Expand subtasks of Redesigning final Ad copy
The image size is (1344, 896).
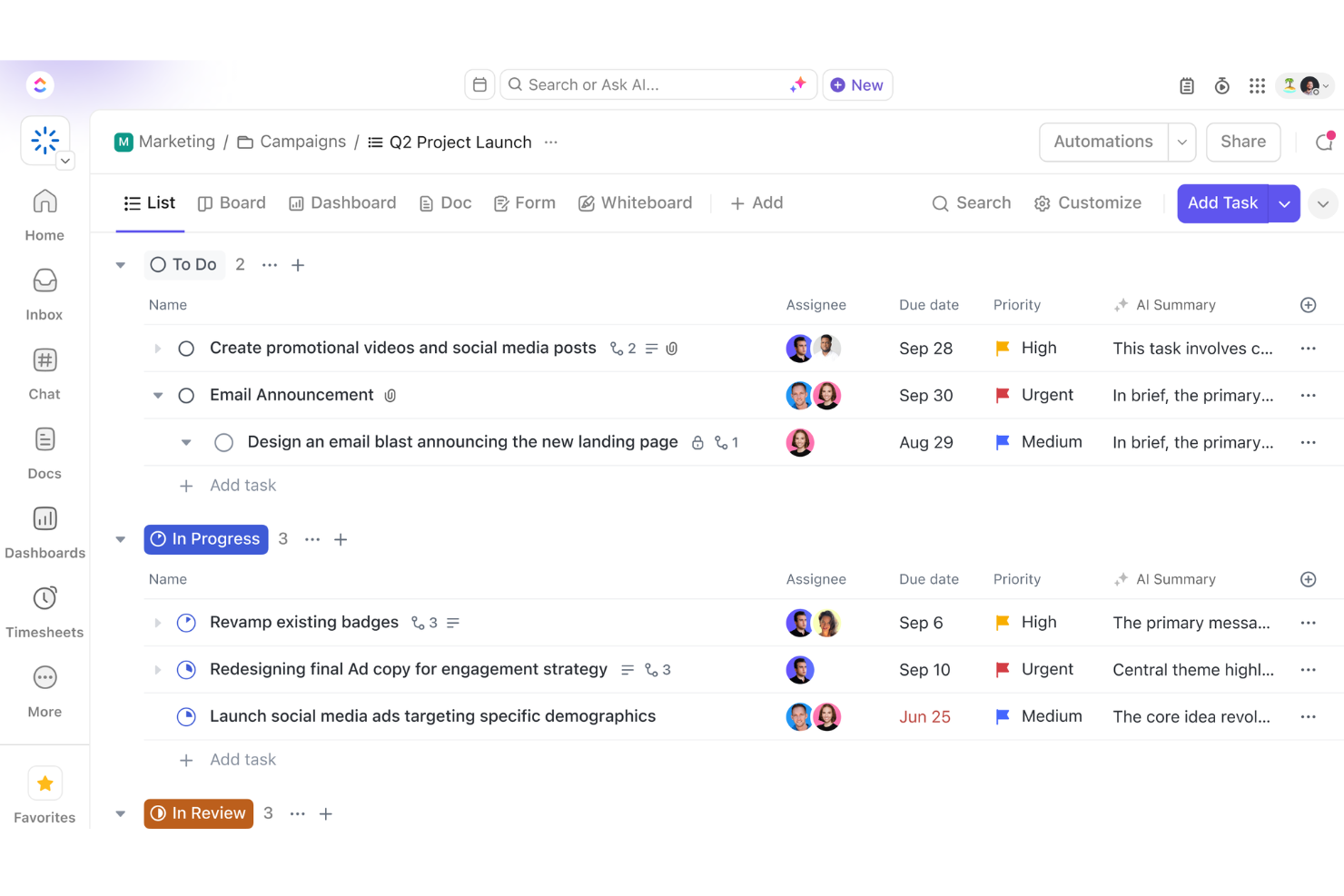point(157,669)
